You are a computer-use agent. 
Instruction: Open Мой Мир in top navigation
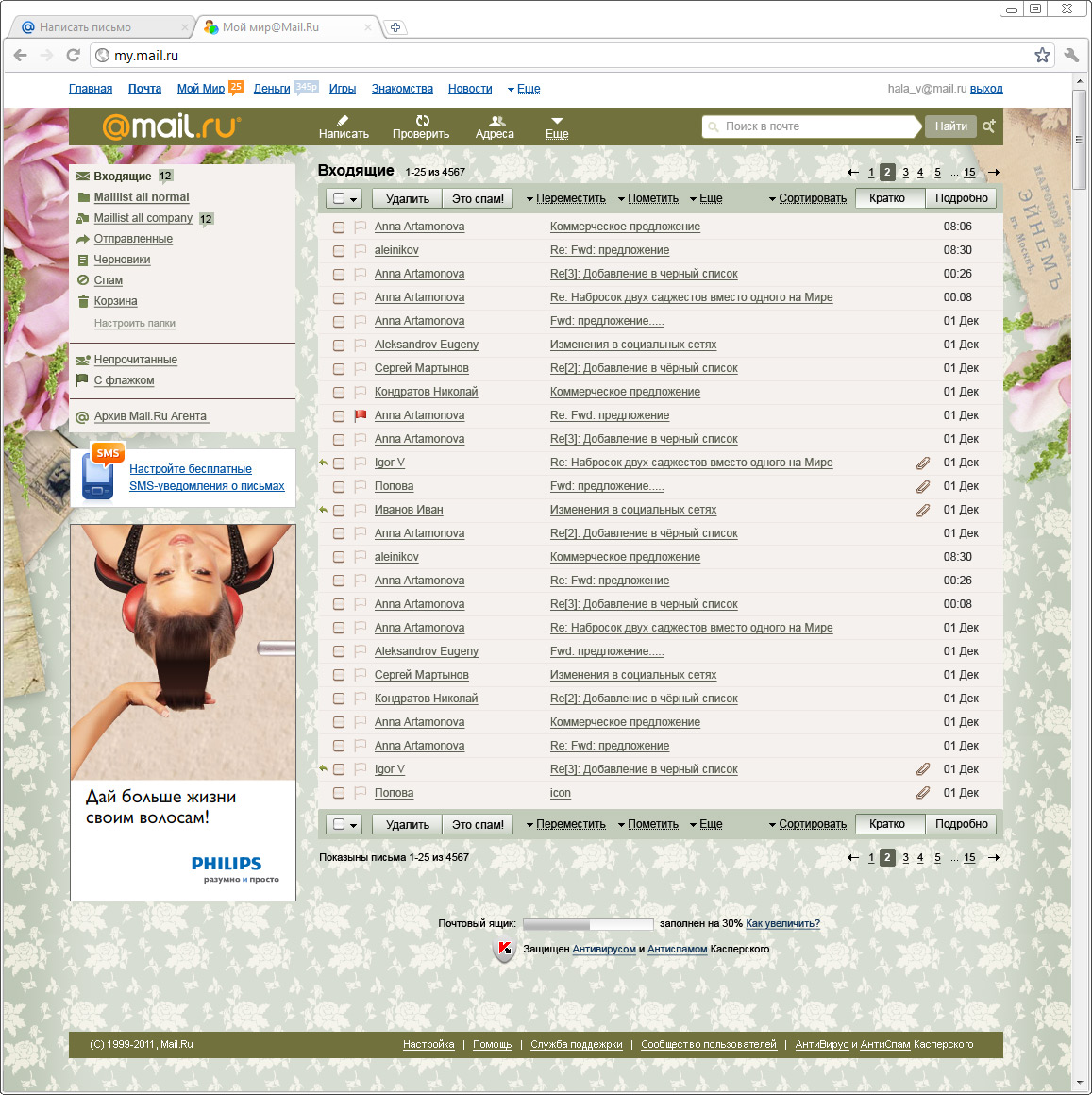pyautogui.click(x=201, y=89)
